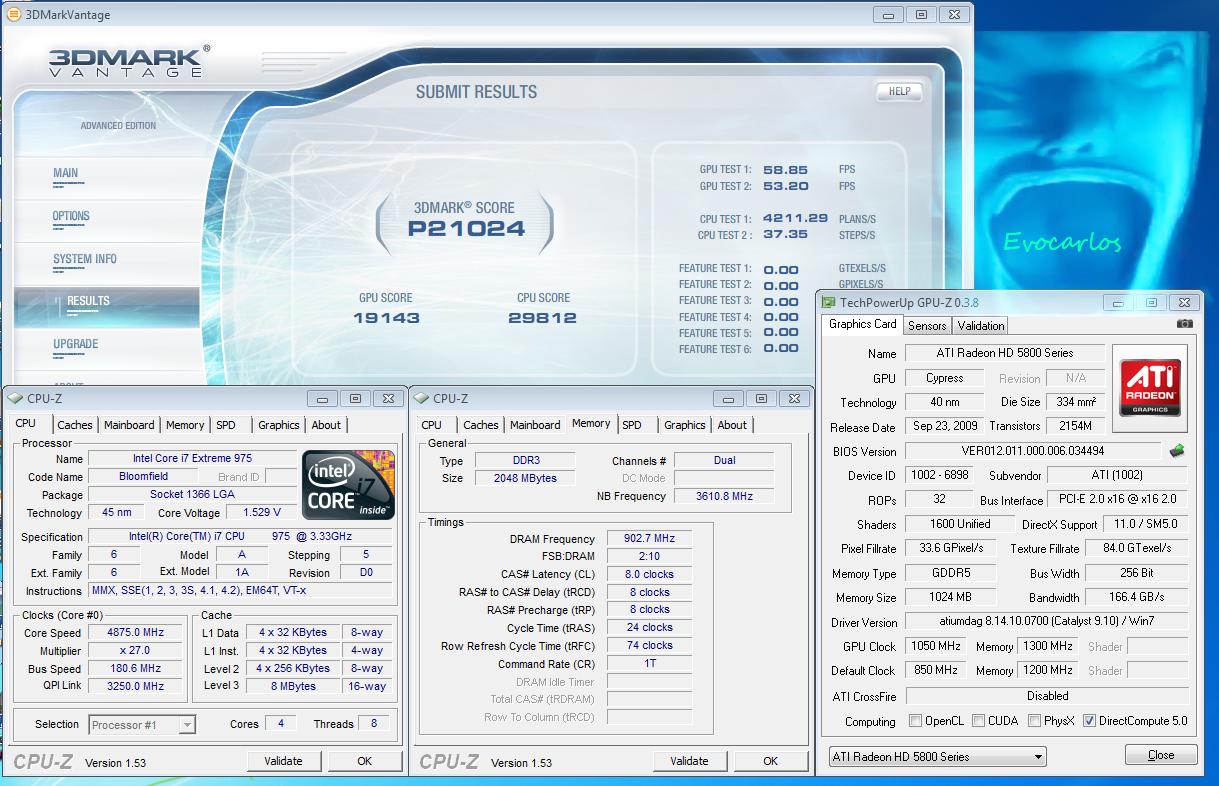1219x786 pixels.
Task: Open the About tab in Memory CPU-Z window
Action: pyautogui.click(x=732, y=425)
